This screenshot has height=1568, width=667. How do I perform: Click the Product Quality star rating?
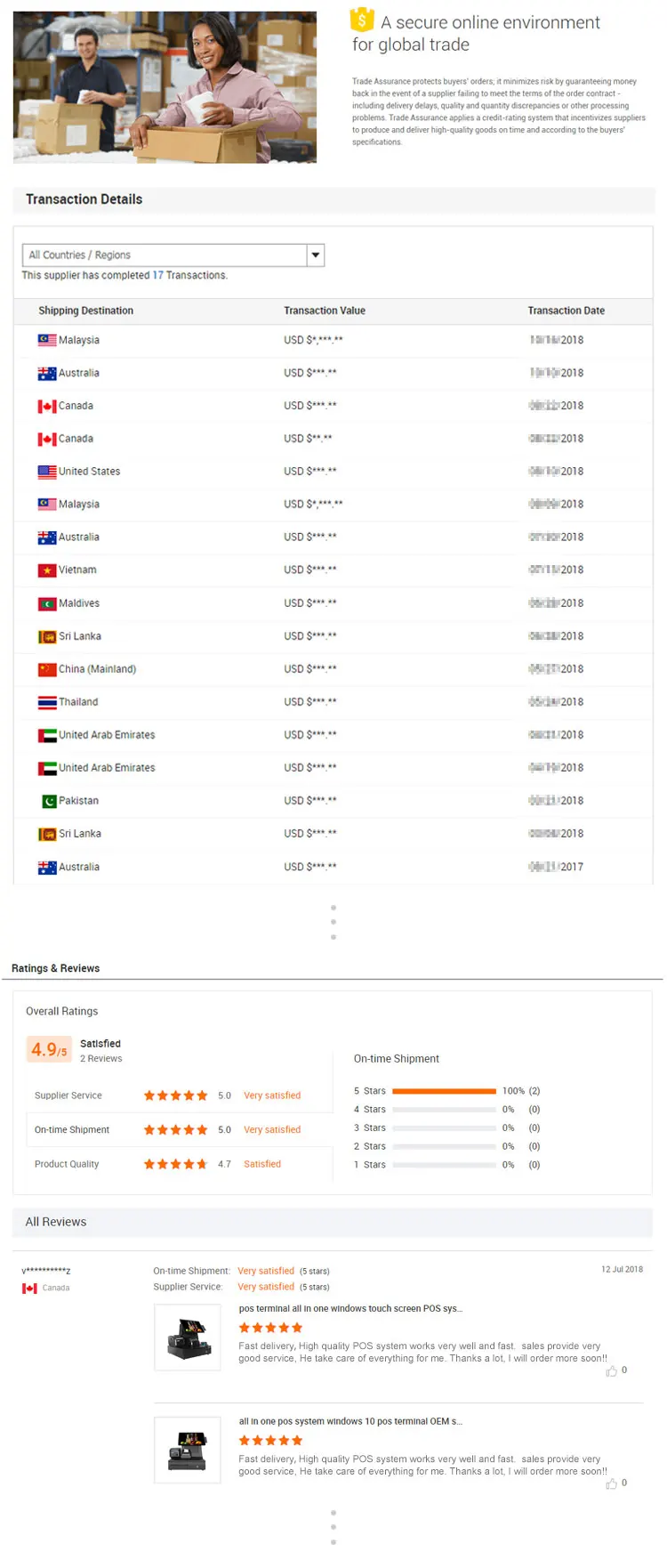tap(175, 1164)
